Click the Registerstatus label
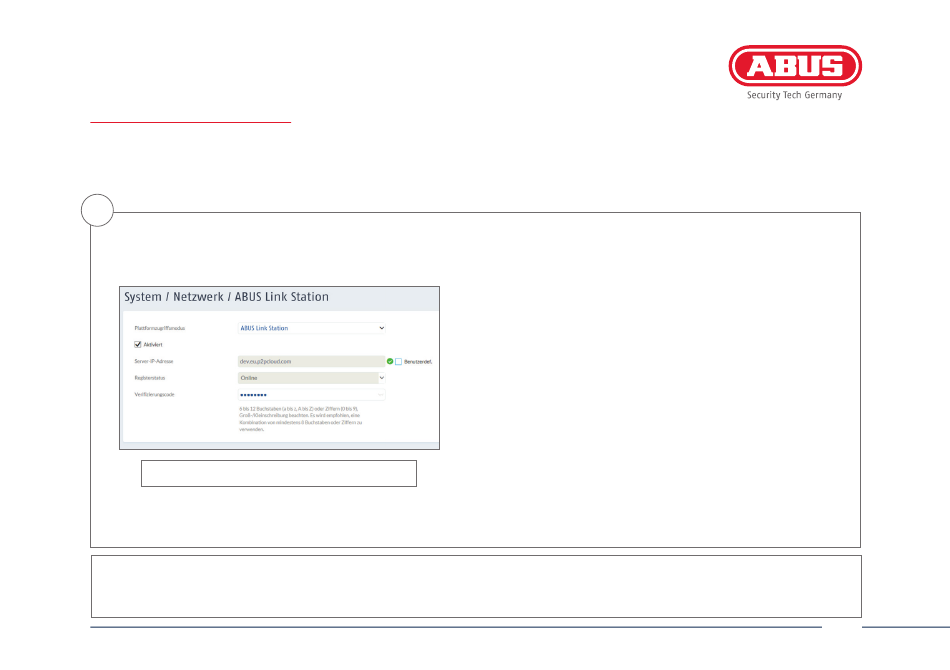 pos(150,378)
